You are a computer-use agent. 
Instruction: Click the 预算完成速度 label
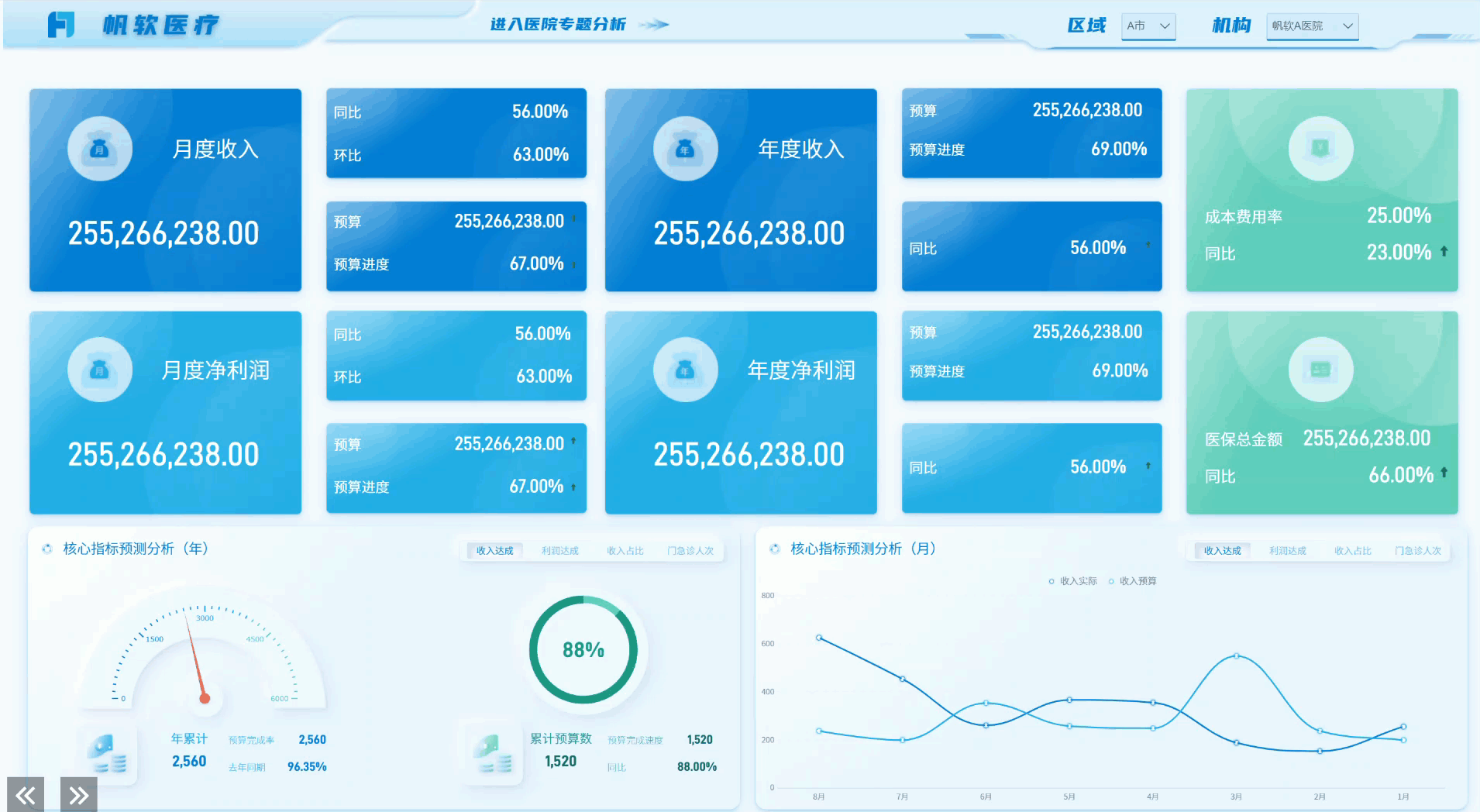635,740
